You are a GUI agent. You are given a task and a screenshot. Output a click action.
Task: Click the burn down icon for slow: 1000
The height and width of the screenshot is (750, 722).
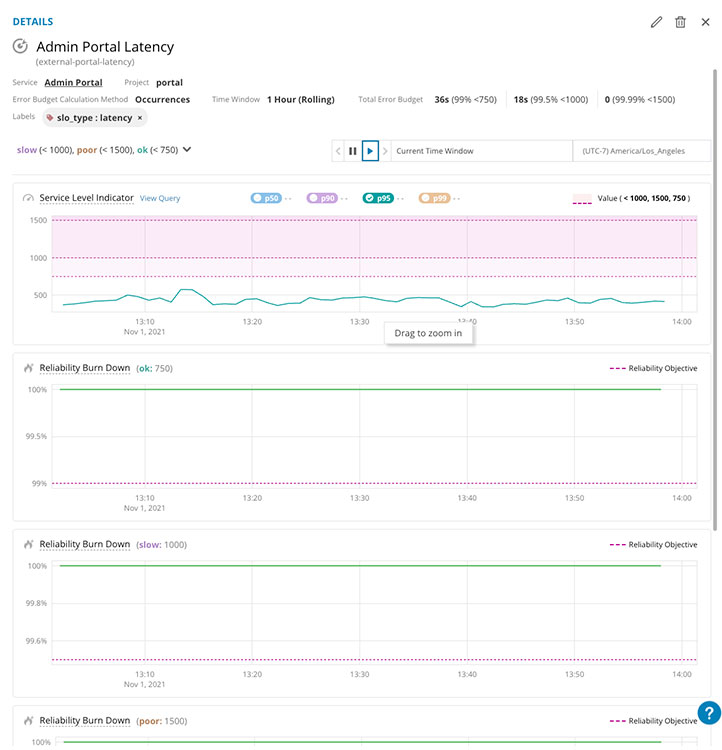point(28,545)
